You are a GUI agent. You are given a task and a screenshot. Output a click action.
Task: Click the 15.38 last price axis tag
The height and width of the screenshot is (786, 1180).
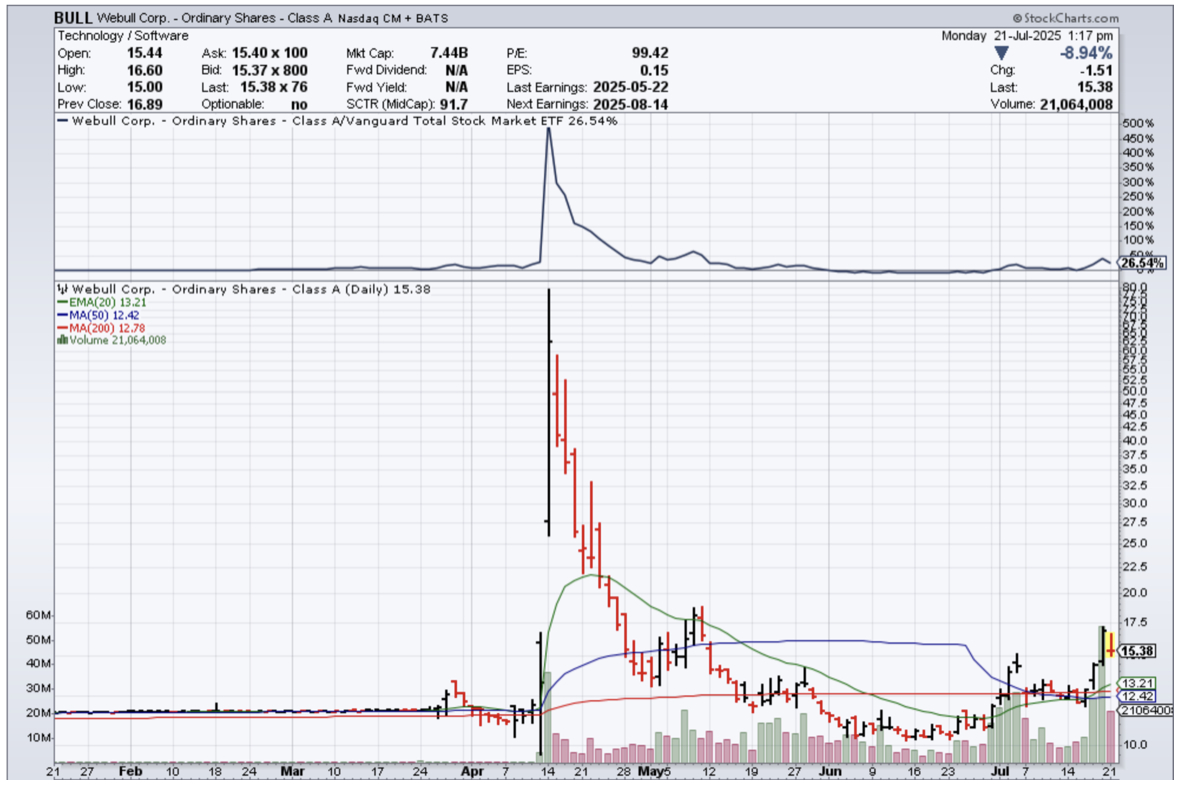pos(1135,651)
